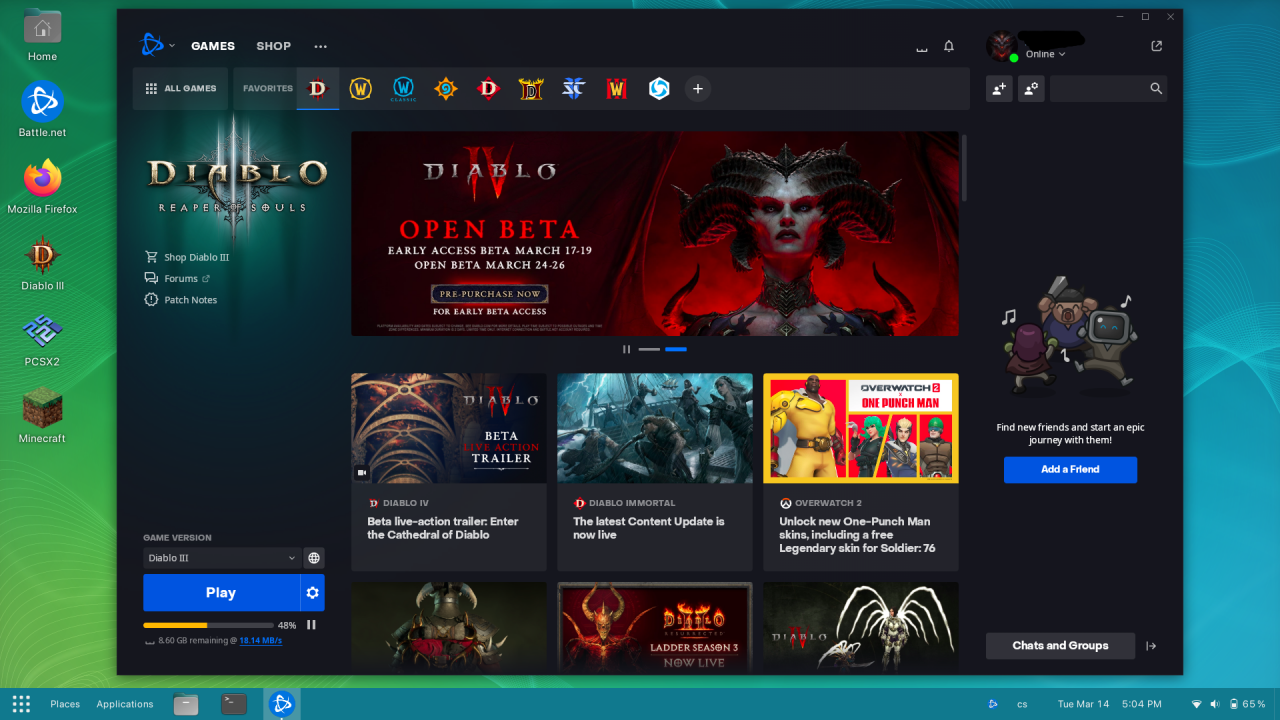Click the 18.14 MB/s download speed link
This screenshot has width=1280, height=720.
point(261,641)
